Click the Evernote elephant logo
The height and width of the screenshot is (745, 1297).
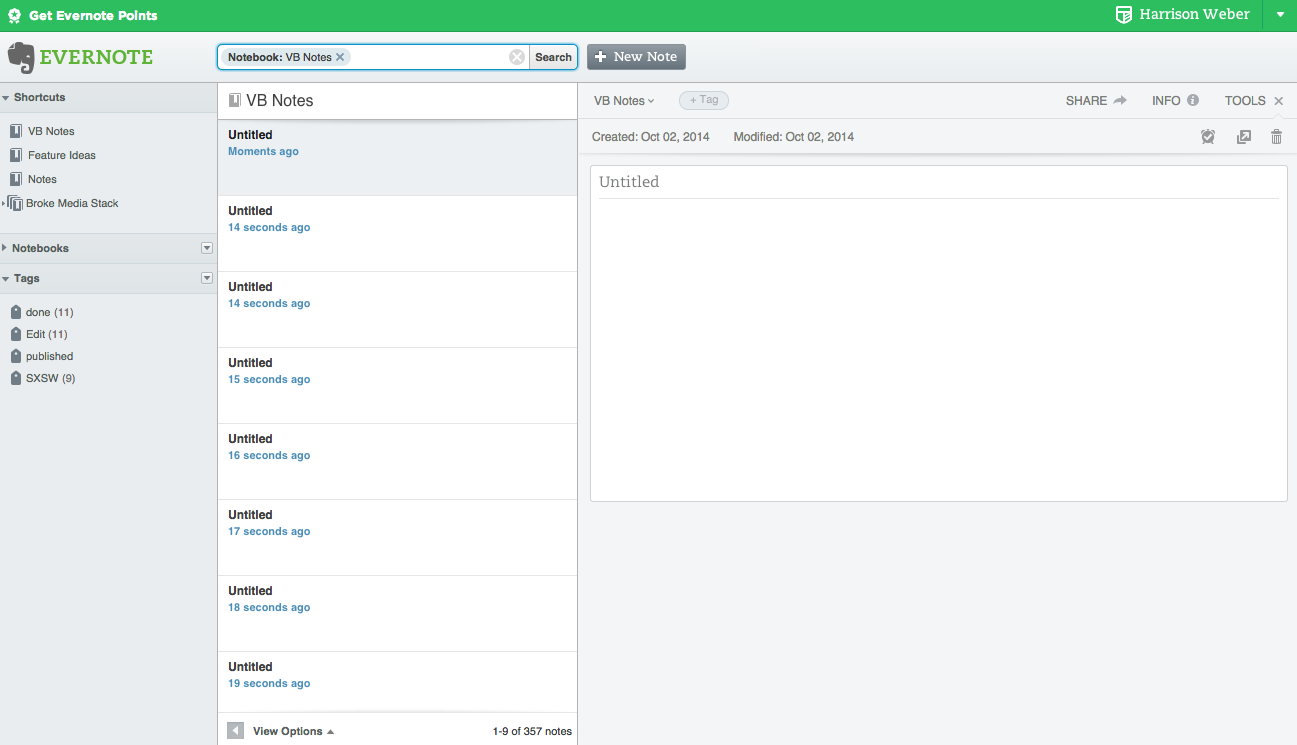point(21,58)
